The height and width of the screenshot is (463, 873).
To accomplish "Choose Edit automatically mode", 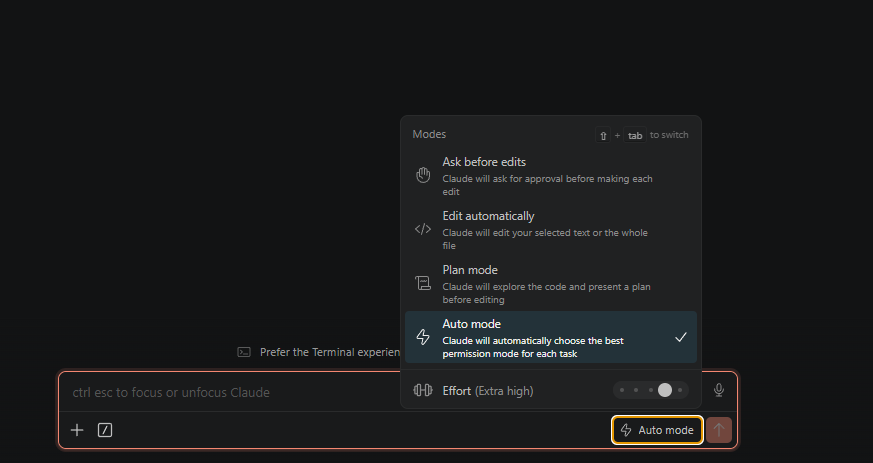I will 551,230.
